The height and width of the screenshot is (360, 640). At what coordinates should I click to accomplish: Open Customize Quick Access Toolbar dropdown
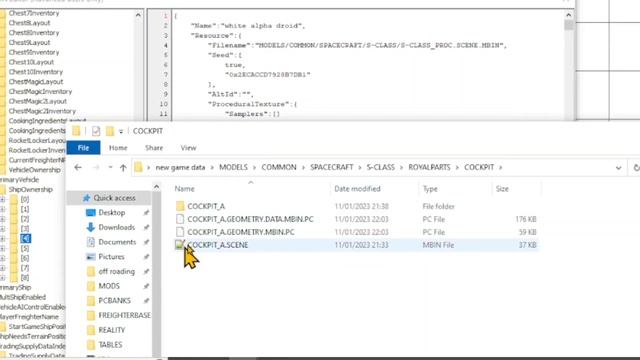click(x=121, y=131)
